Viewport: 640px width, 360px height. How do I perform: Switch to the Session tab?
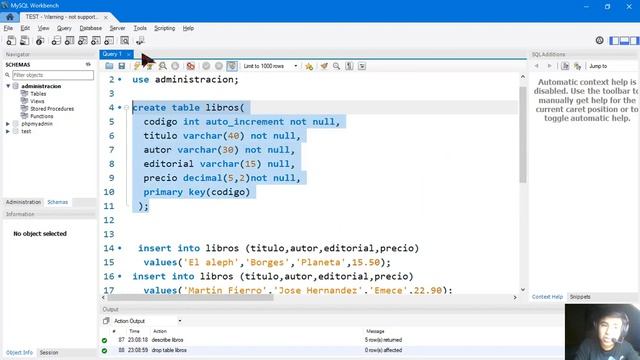pos(49,353)
